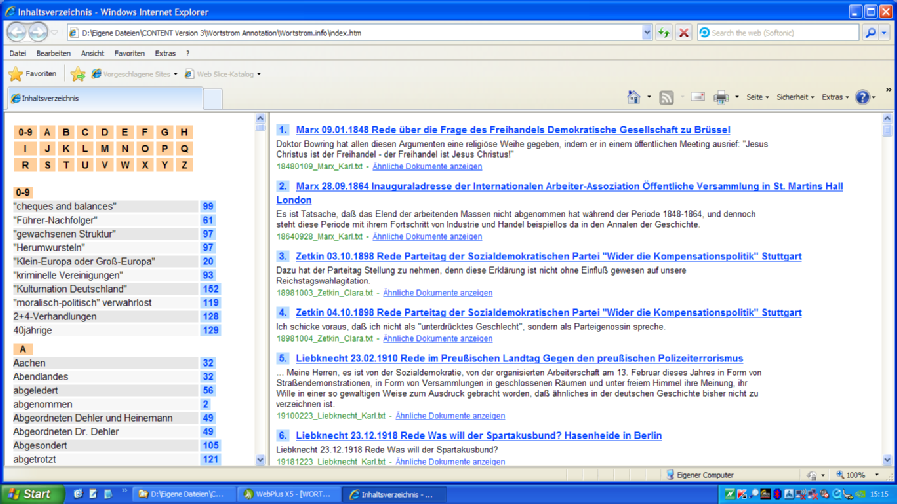The image size is (897, 504).
Task: Open the Sicherheit dropdown menu
Action: click(x=795, y=97)
